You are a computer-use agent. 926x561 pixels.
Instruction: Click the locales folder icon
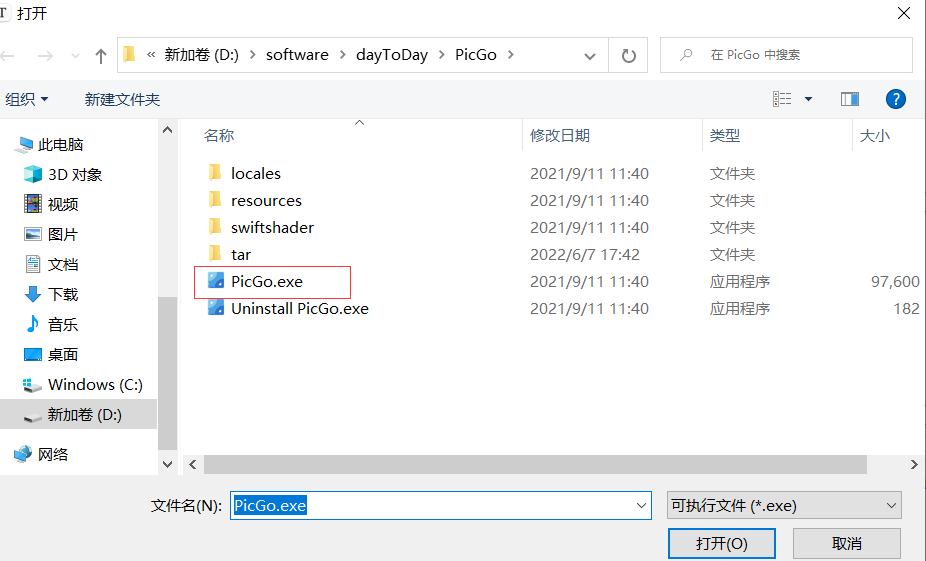216,172
